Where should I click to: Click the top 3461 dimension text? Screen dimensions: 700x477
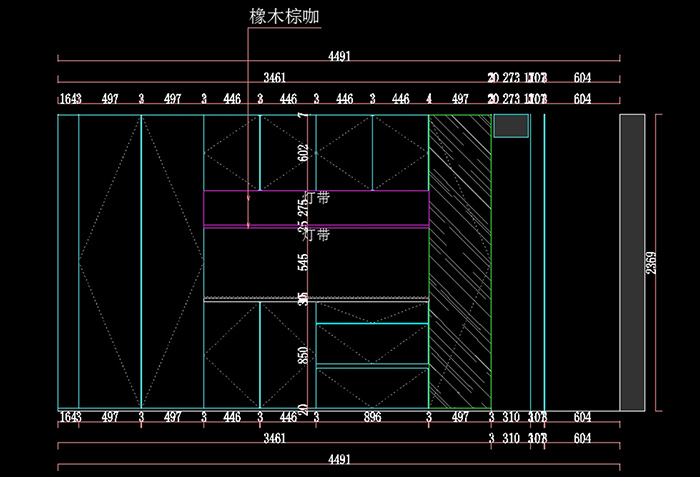pos(274,78)
